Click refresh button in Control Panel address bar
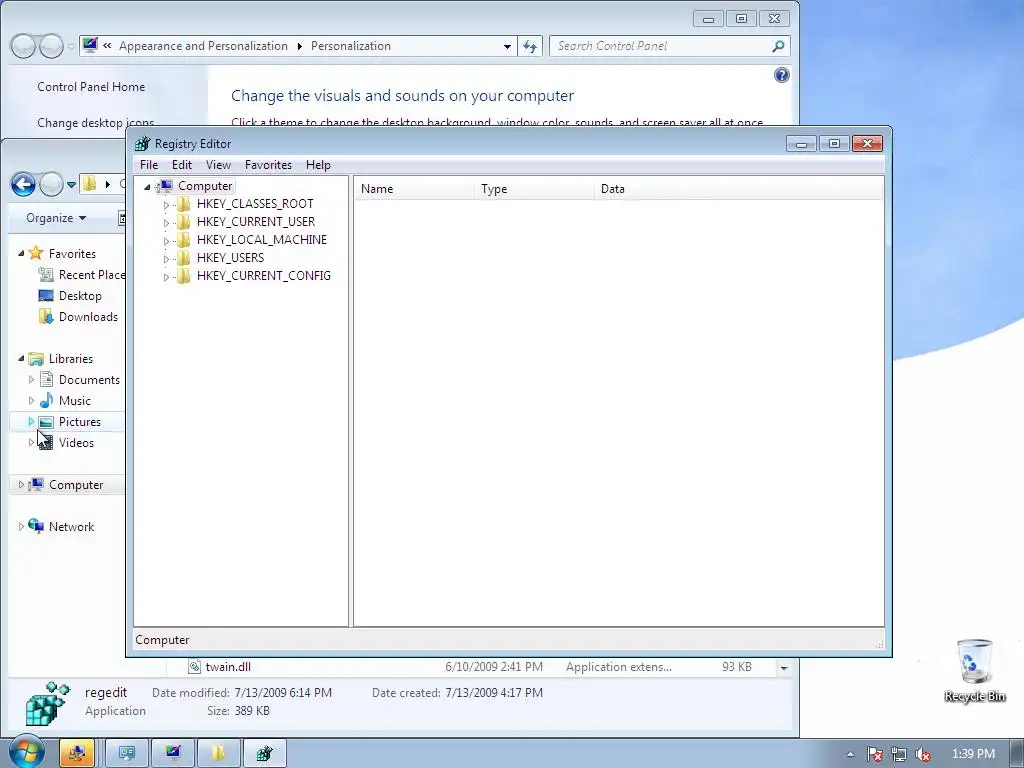The width and height of the screenshot is (1024, 768). (x=530, y=46)
